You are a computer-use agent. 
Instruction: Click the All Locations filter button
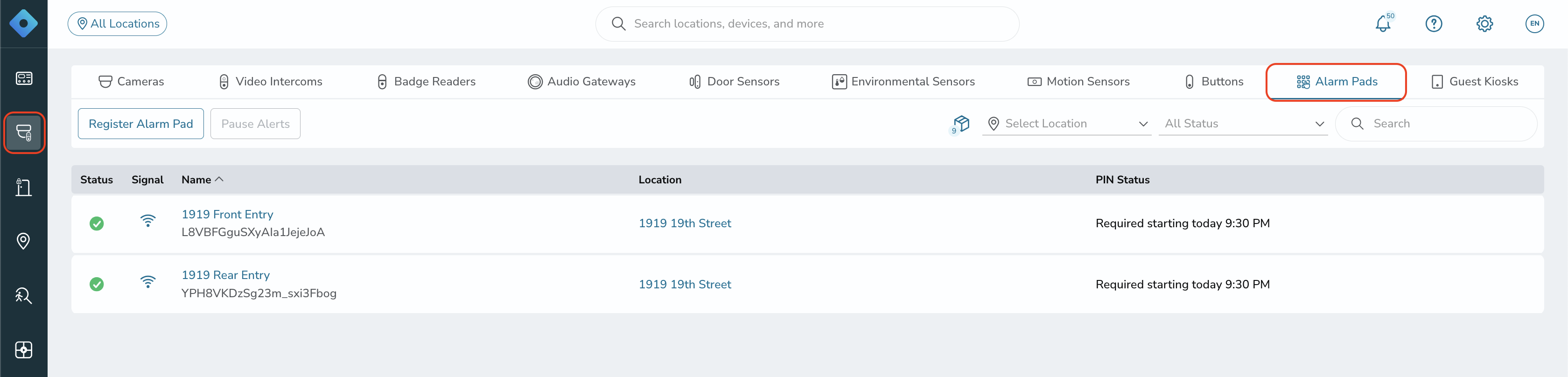pyautogui.click(x=118, y=24)
